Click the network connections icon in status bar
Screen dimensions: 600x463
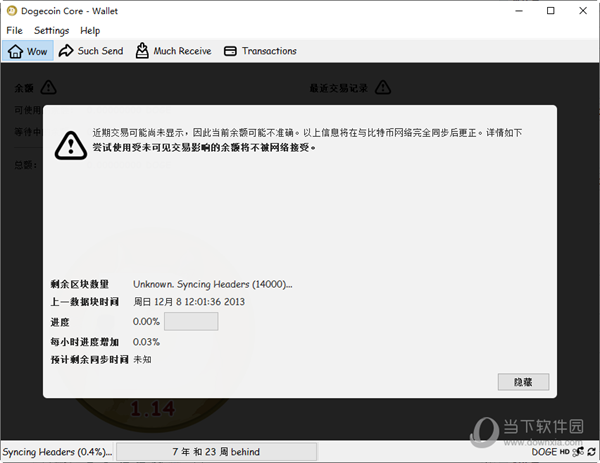coord(579,452)
